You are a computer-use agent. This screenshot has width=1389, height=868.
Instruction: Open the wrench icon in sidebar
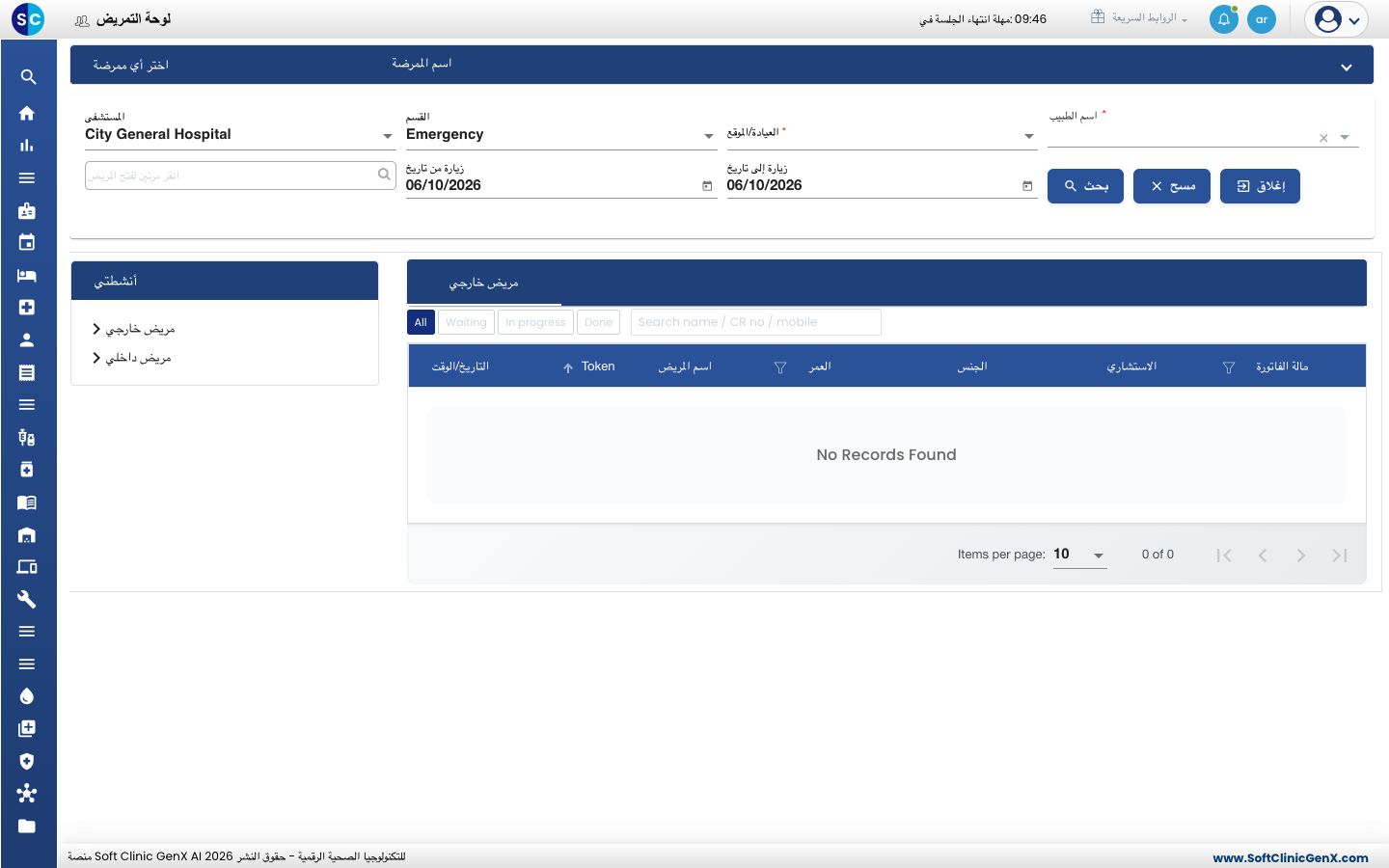(x=27, y=599)
